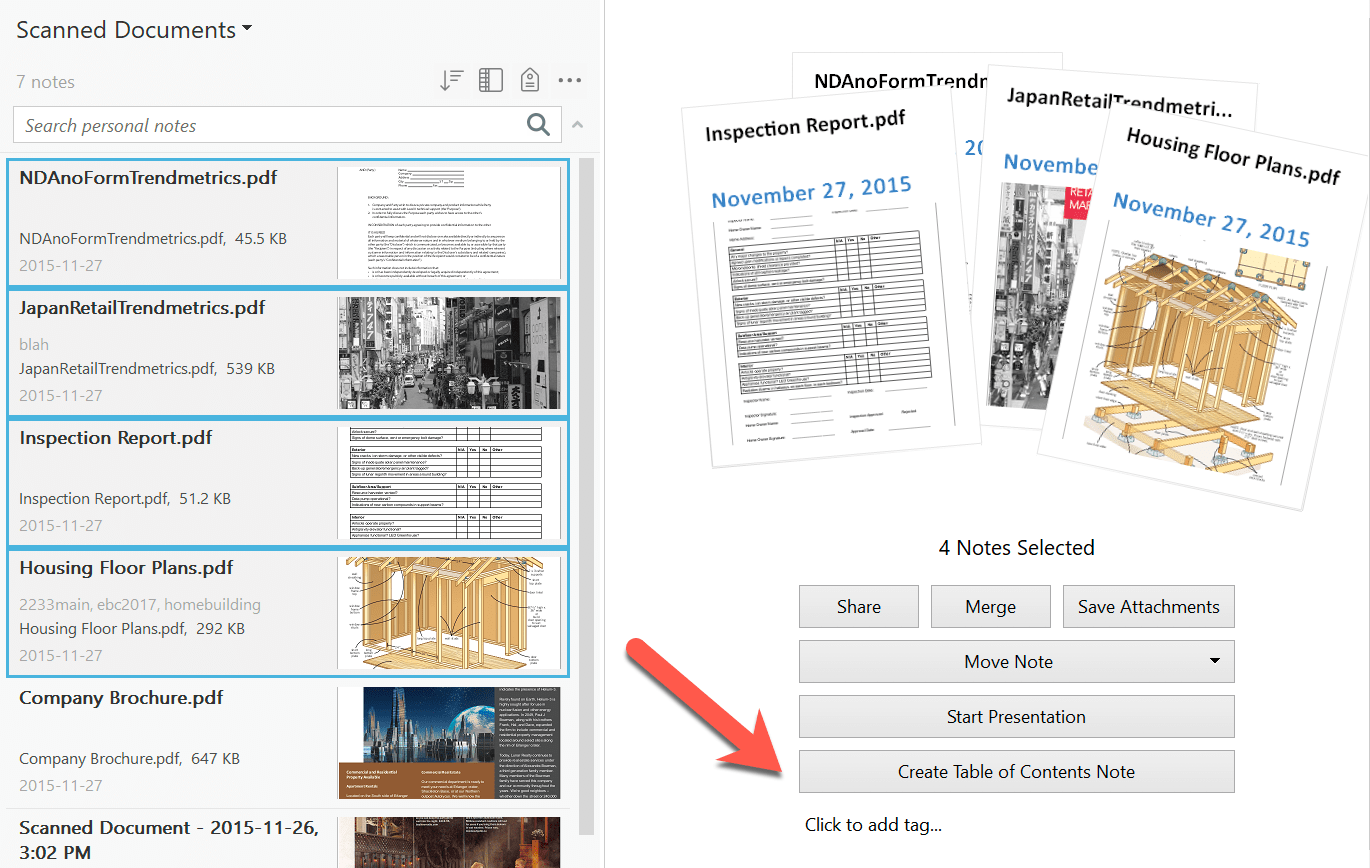Image resolution: width=1370 pixels, height=868 pixels.
Task: Click the note list vertical scrollbar
Action: (587, 495)
